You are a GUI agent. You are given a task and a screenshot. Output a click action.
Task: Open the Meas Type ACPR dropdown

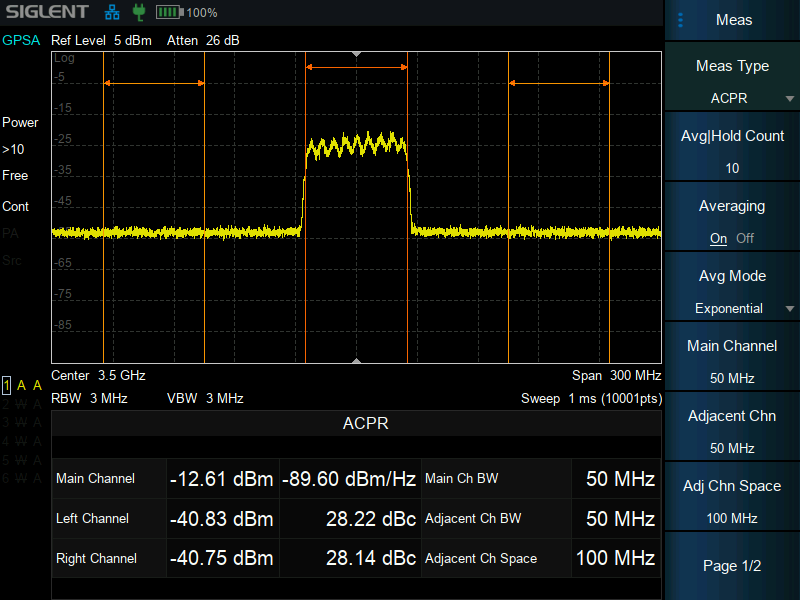[x=732, y=77]
